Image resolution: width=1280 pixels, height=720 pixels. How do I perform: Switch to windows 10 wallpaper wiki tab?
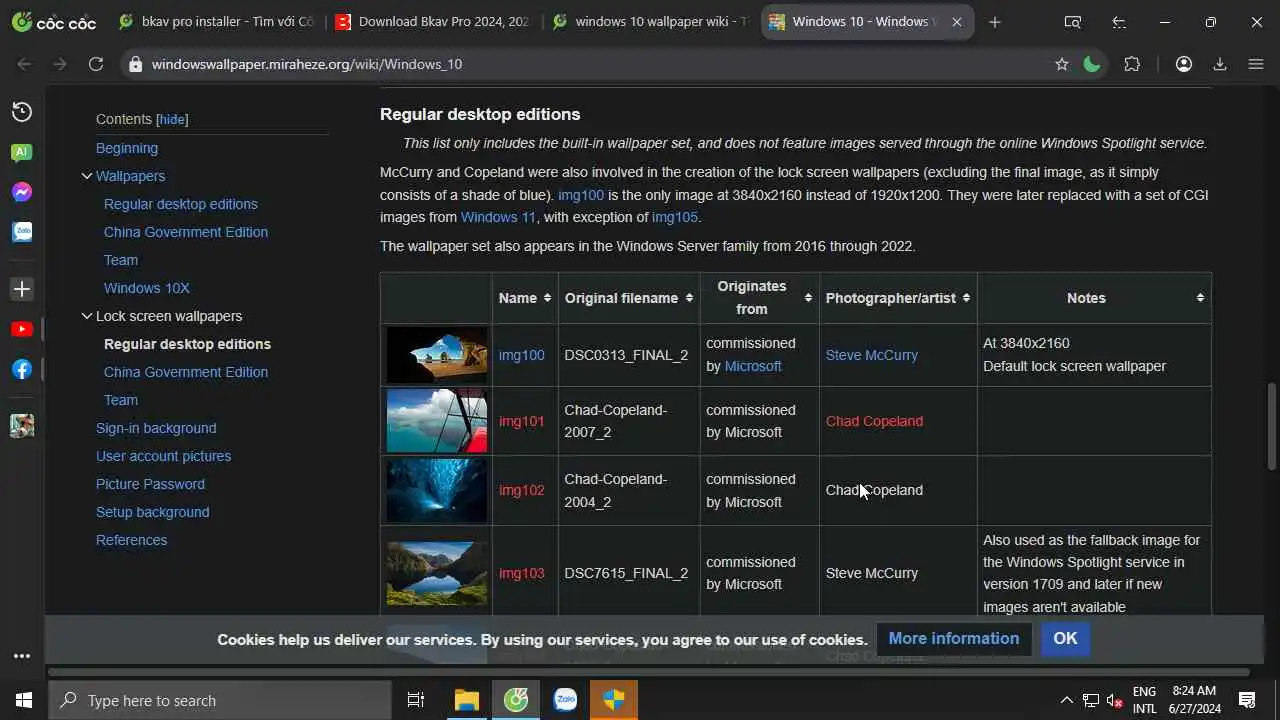click(x=652, y=22)
